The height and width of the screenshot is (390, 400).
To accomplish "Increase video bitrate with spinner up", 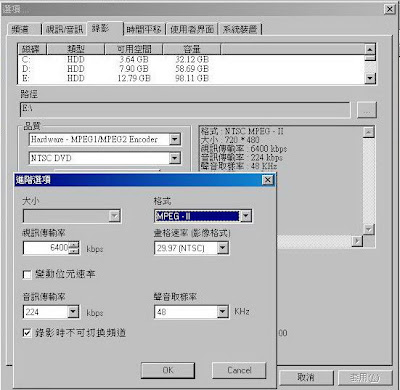I will 74,245.
